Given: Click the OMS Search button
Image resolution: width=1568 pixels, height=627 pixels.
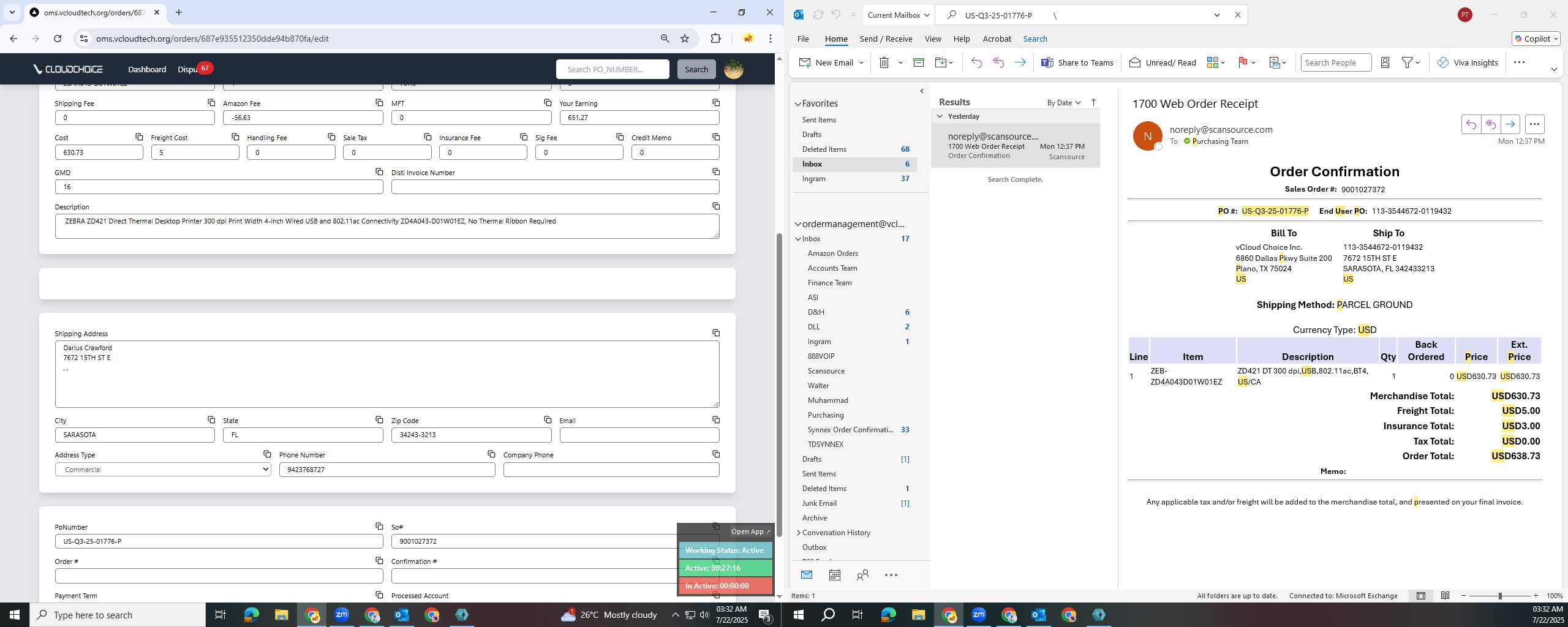Looking at the screenshot, I should pyautogui.click(x=696, y=69).
